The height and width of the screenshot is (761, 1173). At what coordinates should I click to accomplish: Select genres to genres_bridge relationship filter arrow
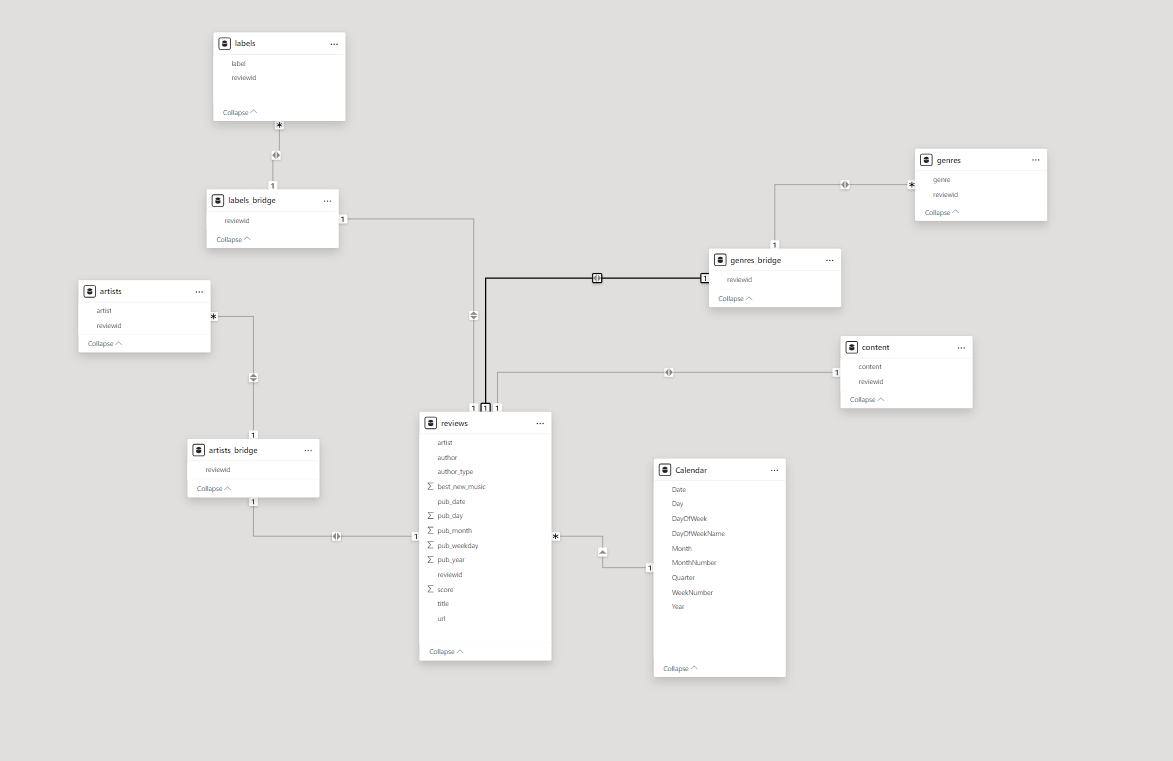(845, 184)
